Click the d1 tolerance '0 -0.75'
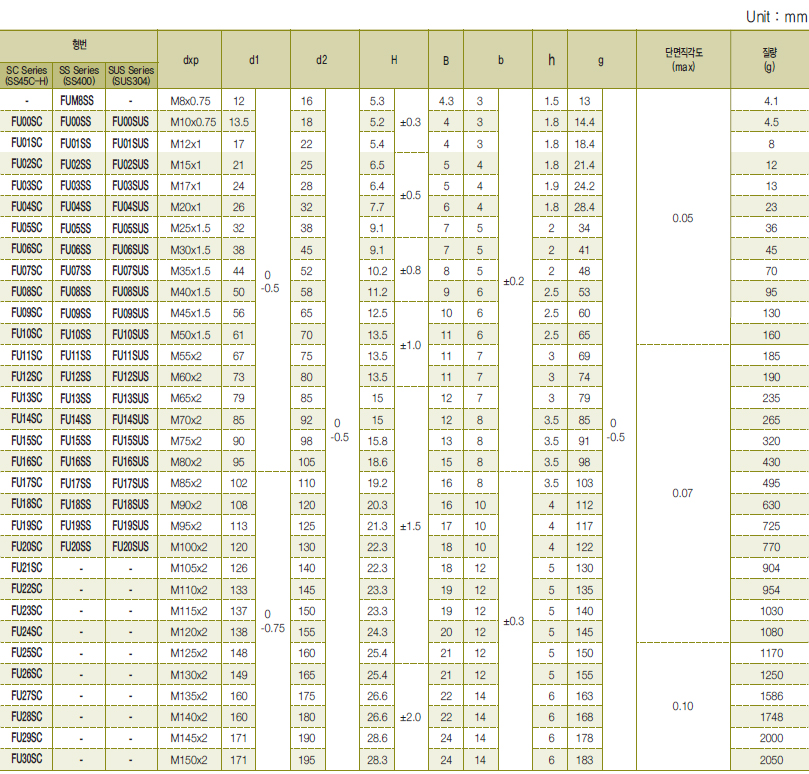 tap(272, 621)
